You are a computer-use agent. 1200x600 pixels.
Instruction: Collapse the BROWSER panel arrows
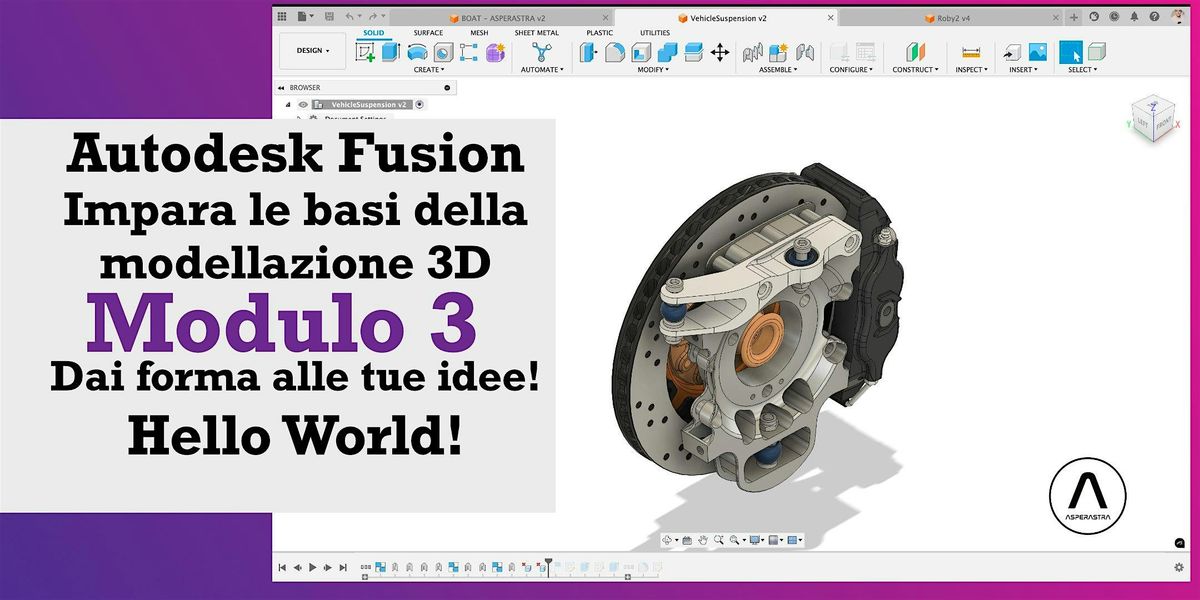[x=281, y=88]
